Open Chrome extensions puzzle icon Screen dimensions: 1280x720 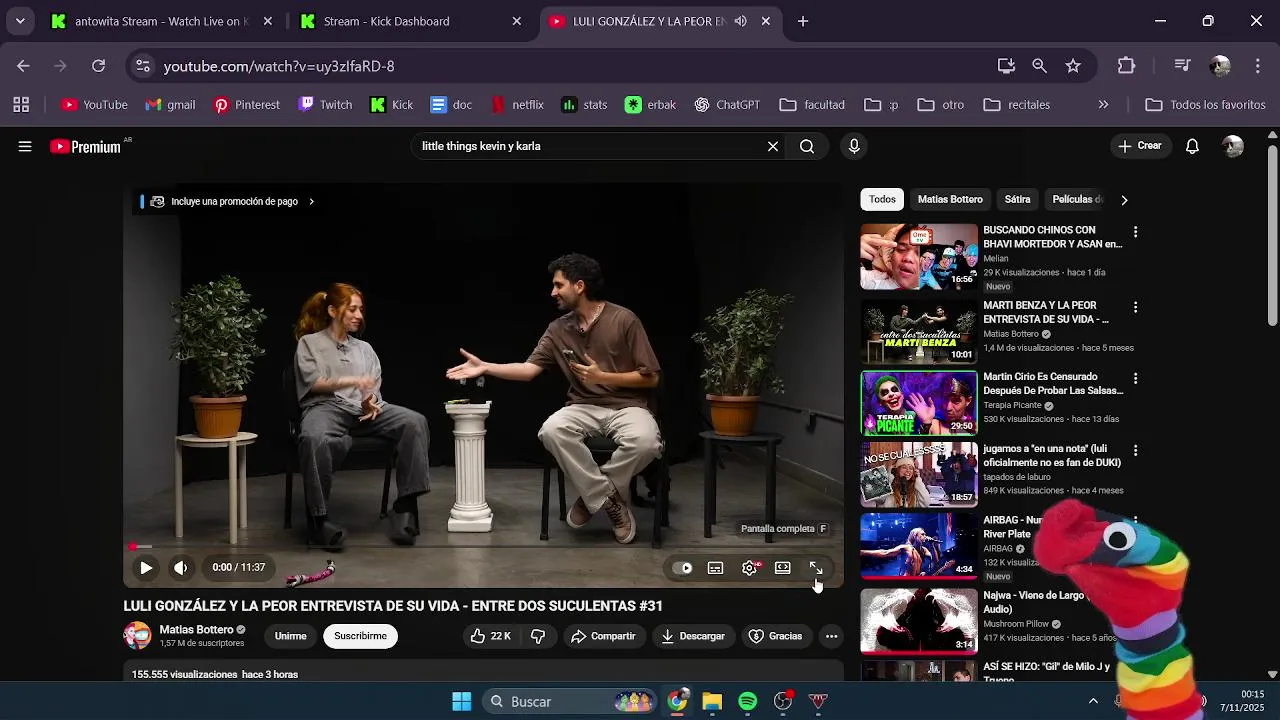1126,66
